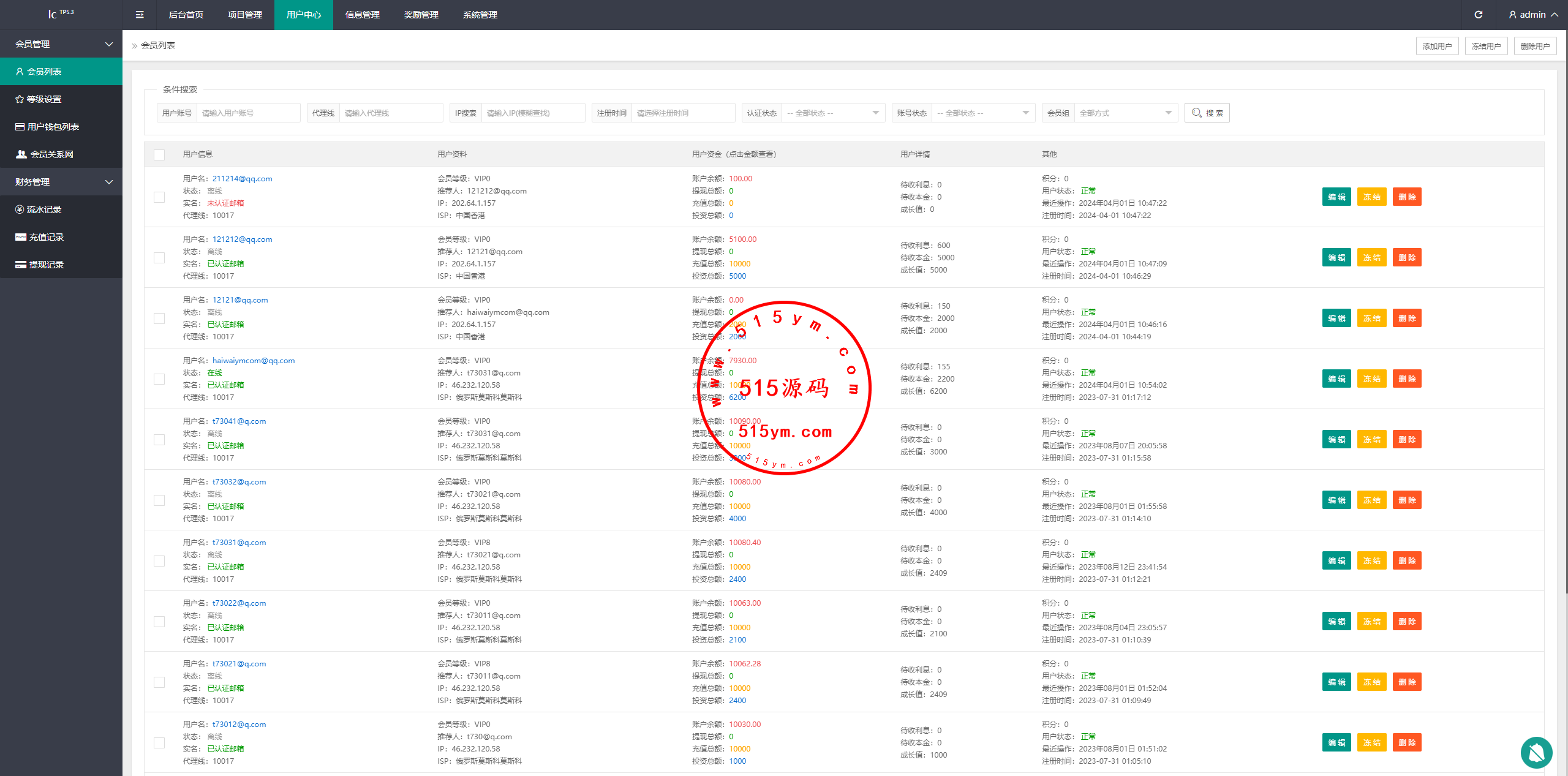Image resolution: width=1568 pixels, height=776 pixels.
Task: Open 充值记录 sidebar entry
Action: pos(46,237)
